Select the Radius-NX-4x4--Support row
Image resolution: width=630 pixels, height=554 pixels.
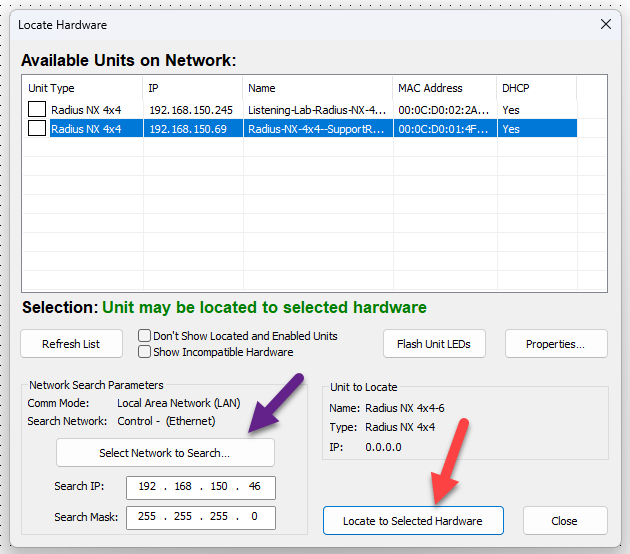click(x=316, y=129)
